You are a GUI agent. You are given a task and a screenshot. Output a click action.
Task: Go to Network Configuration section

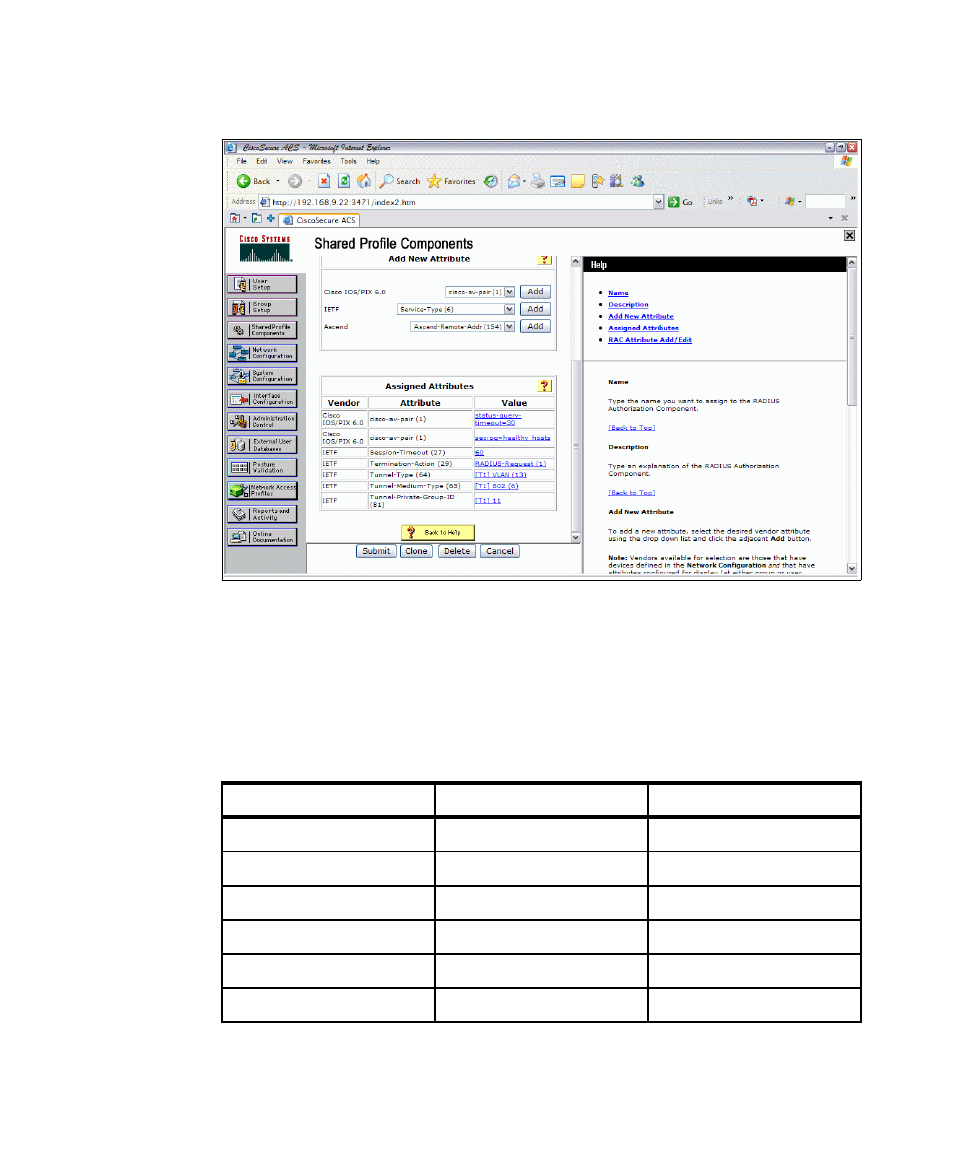point(262,353)
